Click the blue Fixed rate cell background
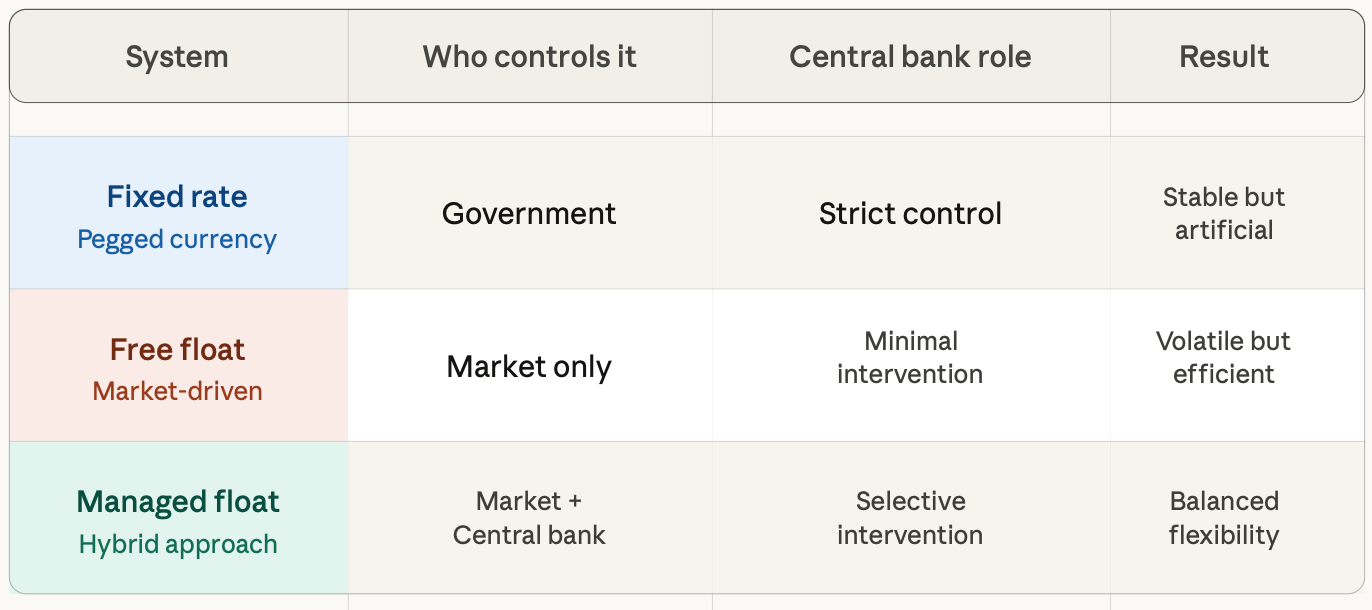 [179, 213]
